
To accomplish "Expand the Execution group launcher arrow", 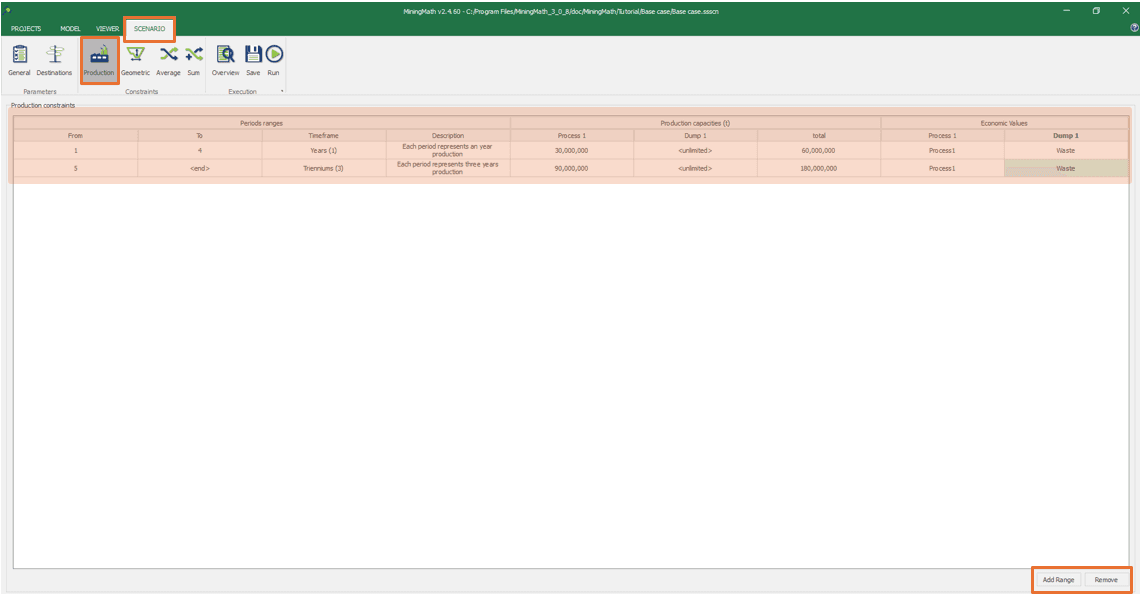I will click(282, 92).
